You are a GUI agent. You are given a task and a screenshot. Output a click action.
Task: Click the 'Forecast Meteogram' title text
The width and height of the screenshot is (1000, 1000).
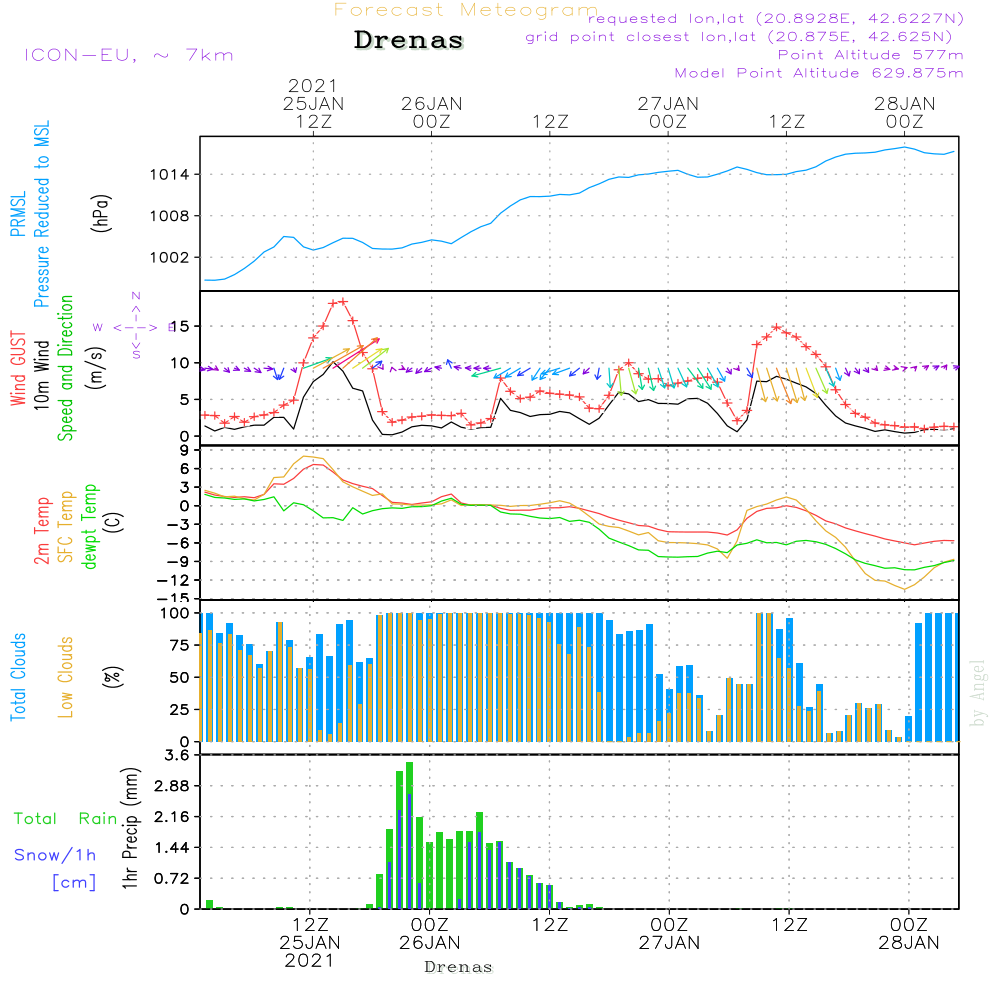(x=466, y=10)
